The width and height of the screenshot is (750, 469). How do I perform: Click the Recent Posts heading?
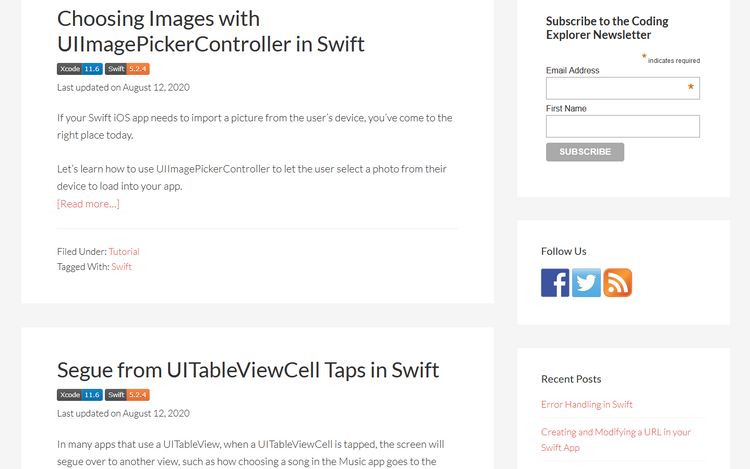click(571, 379)
